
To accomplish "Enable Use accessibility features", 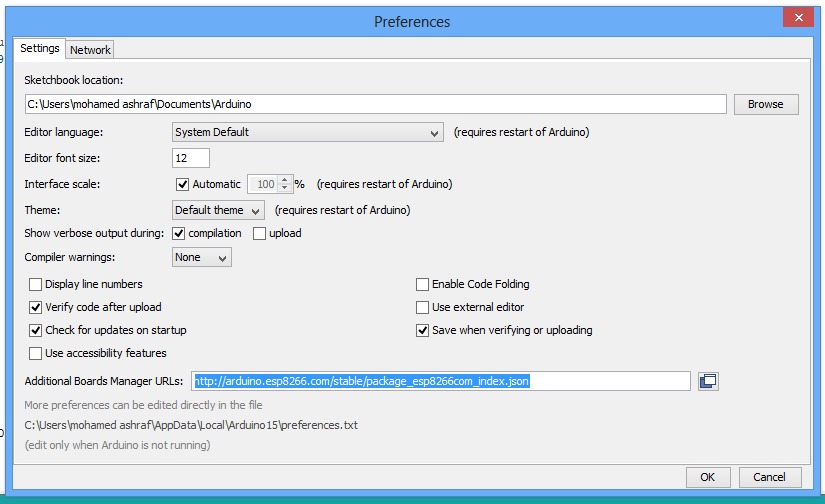I will coord(35,354).
